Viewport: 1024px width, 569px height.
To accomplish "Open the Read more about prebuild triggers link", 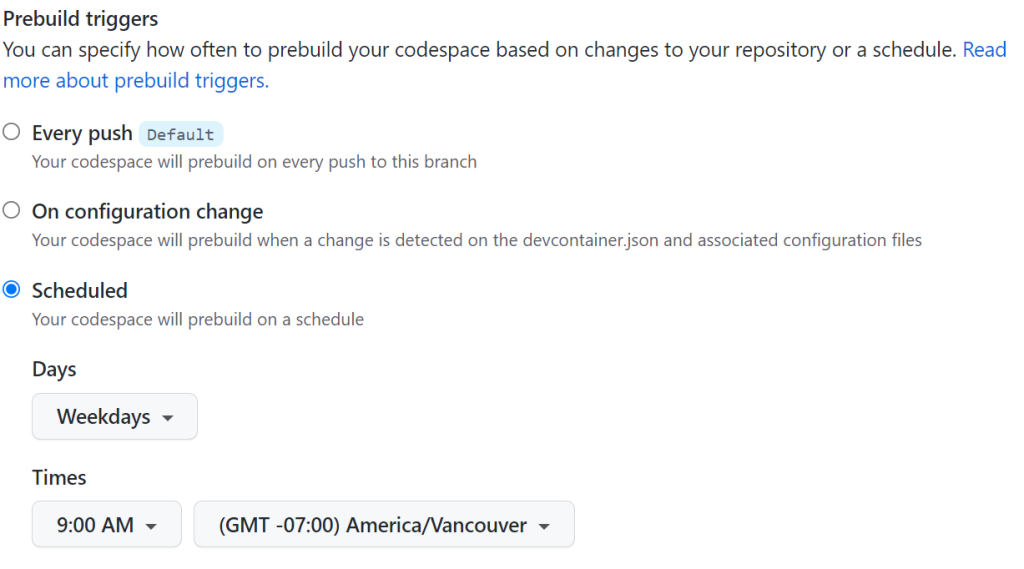I will point(984,50).
